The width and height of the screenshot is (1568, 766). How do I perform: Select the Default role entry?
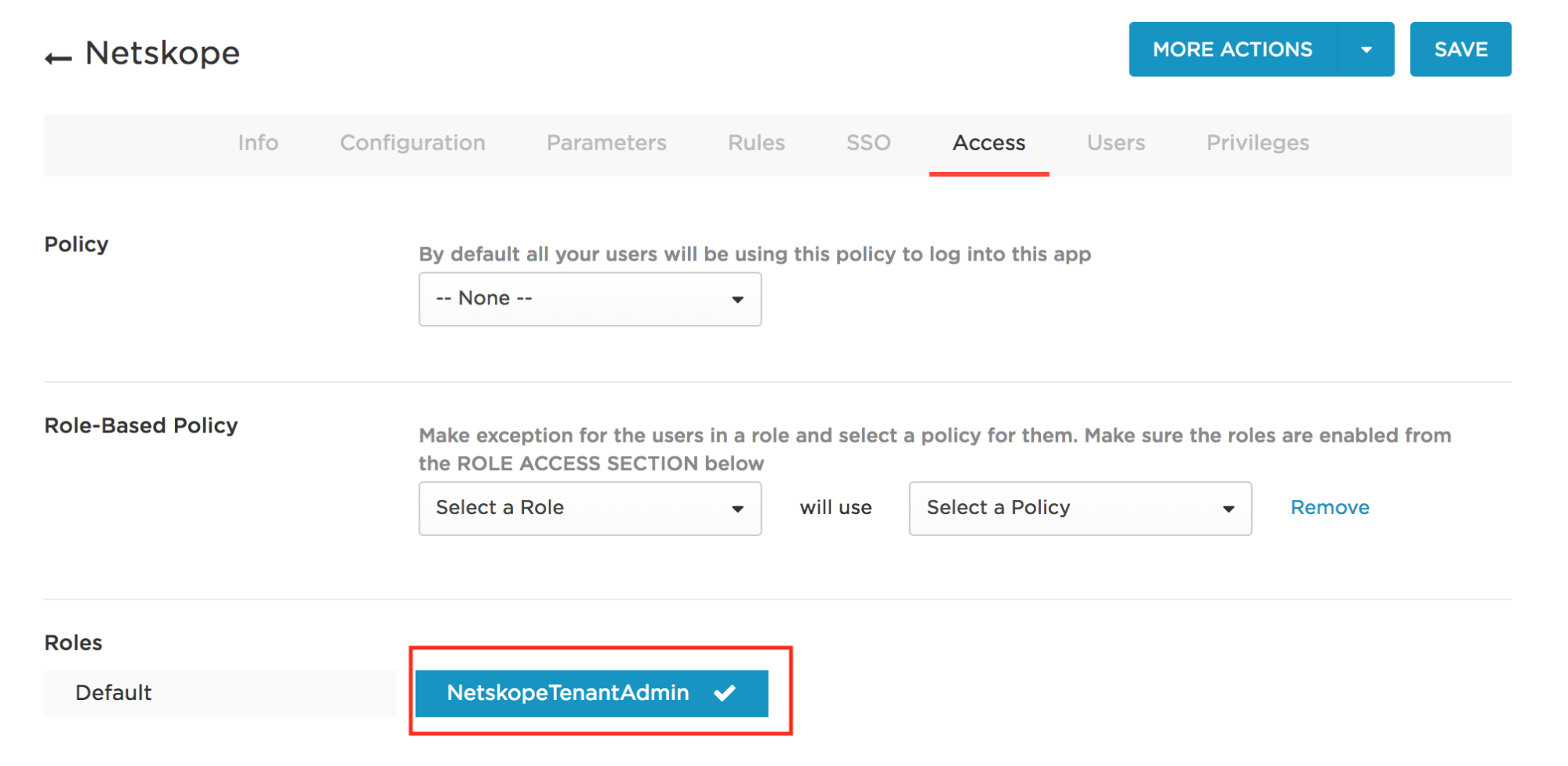click(220, 693)
